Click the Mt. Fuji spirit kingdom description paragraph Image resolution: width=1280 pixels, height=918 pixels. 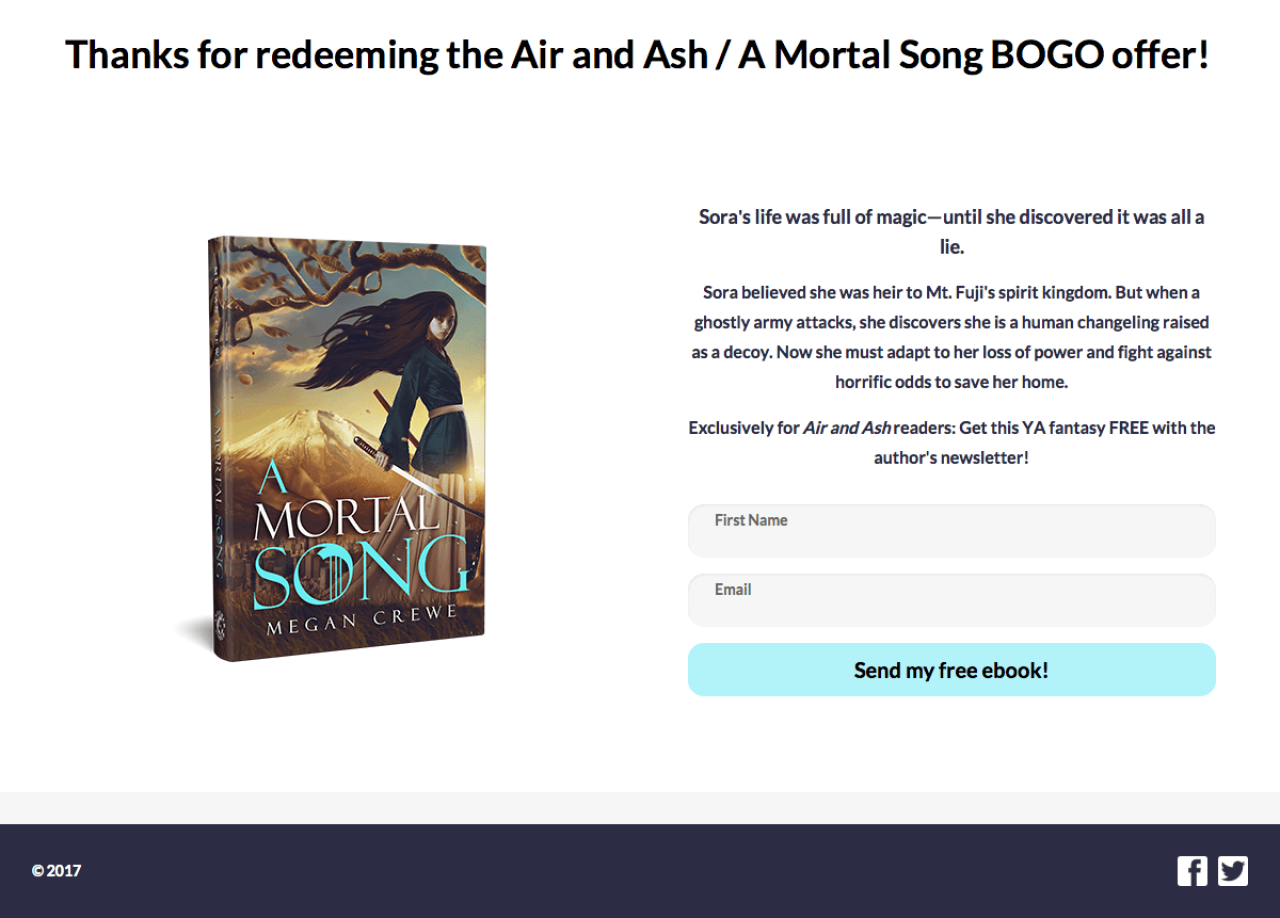coord(951,337)
